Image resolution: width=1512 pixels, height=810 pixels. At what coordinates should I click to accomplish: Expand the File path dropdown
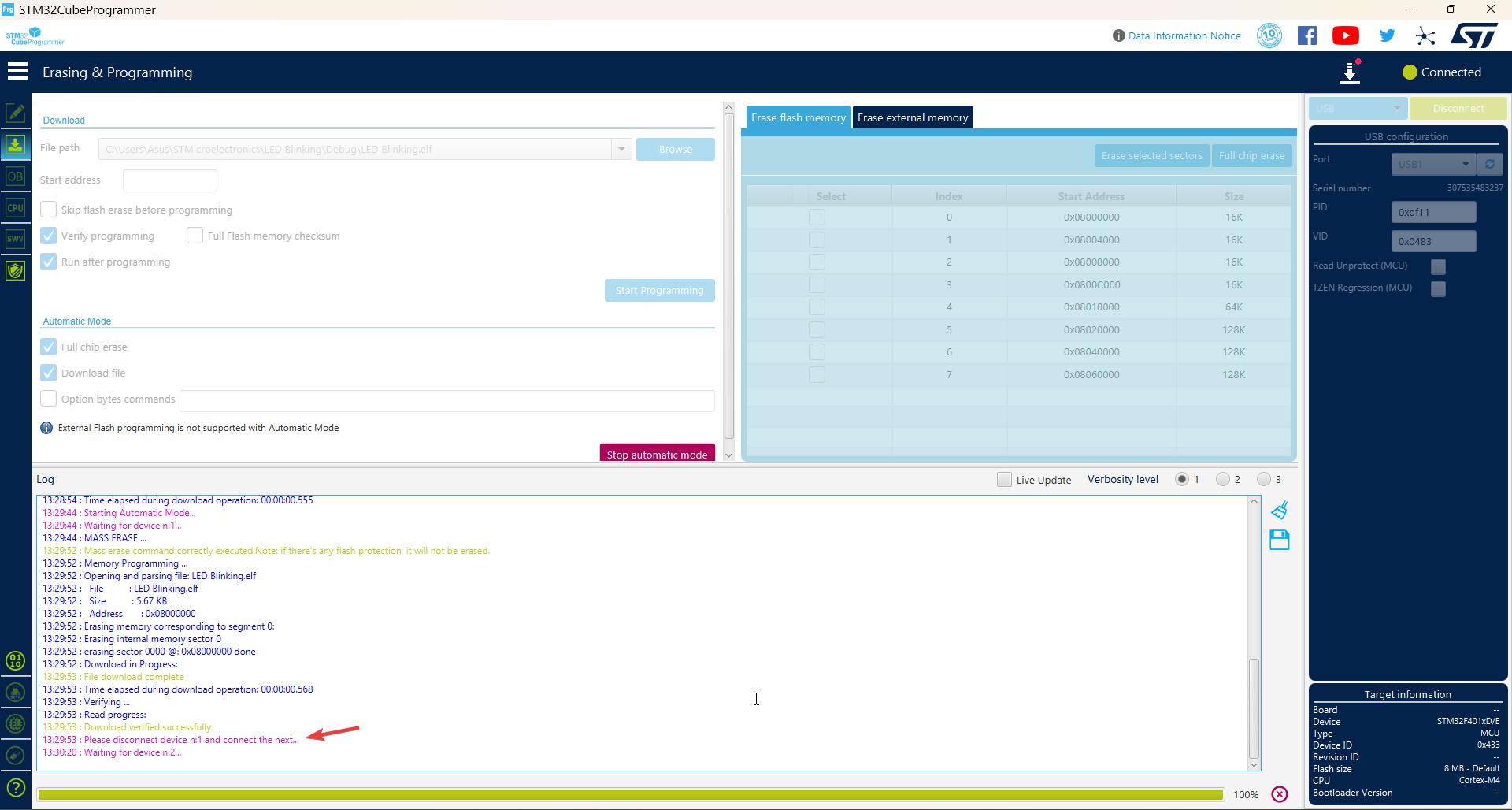tap(621, 149)
